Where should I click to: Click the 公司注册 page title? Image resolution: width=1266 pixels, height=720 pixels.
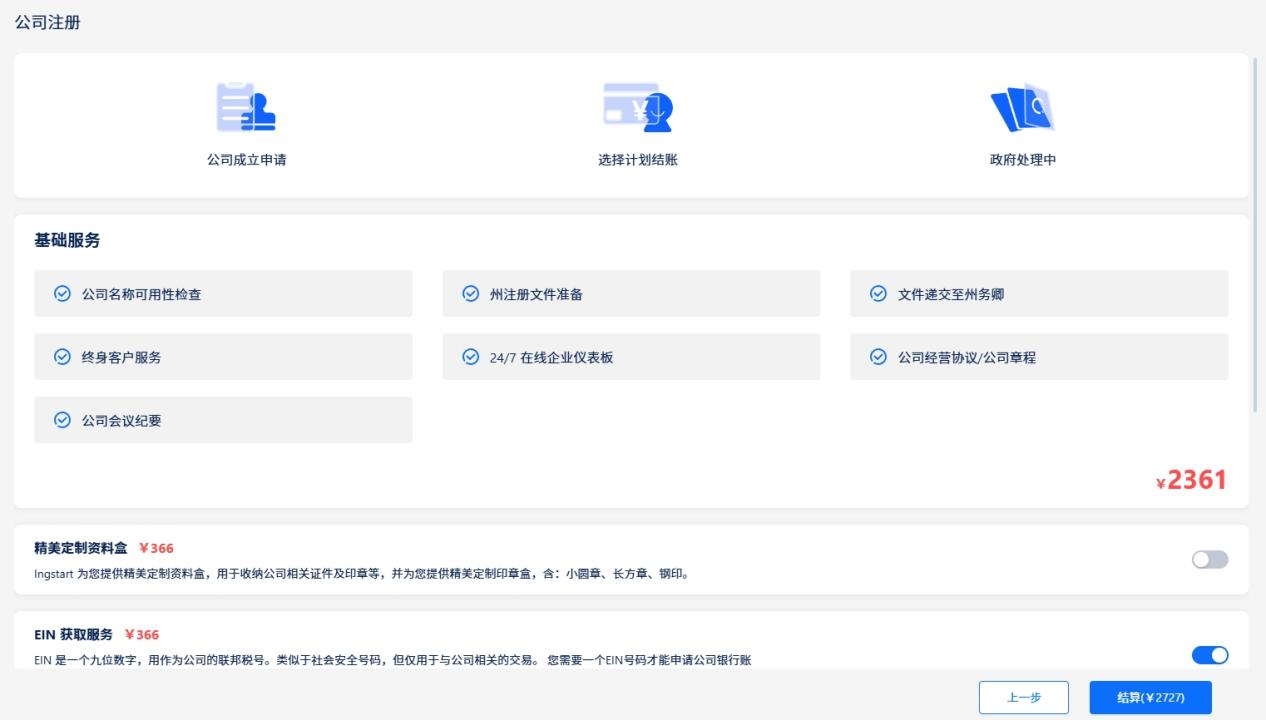48,21
